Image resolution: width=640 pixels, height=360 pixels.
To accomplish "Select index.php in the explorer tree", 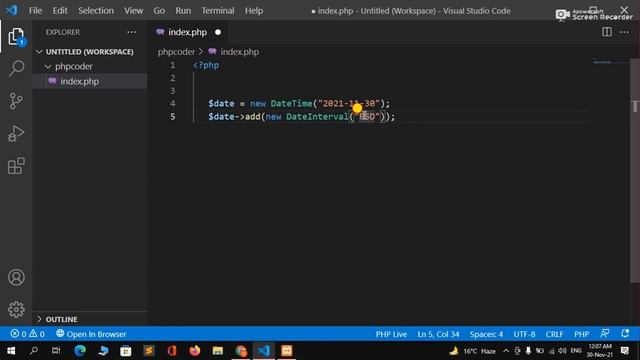I will pos(90,81).
